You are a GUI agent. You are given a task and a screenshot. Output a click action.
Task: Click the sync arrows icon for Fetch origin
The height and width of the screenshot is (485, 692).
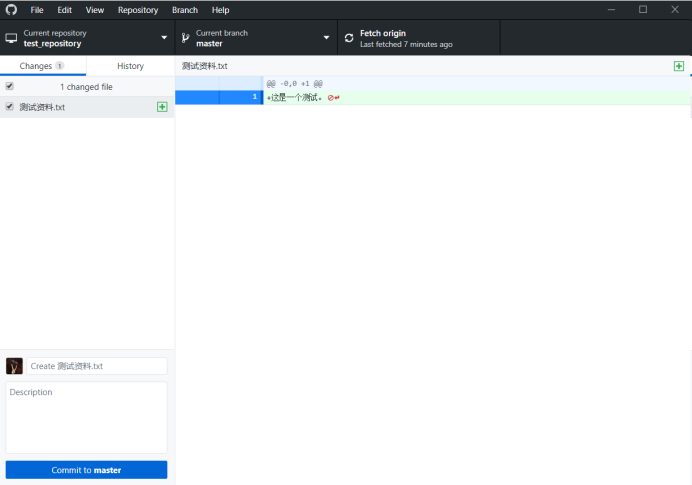tap(349, 38)
